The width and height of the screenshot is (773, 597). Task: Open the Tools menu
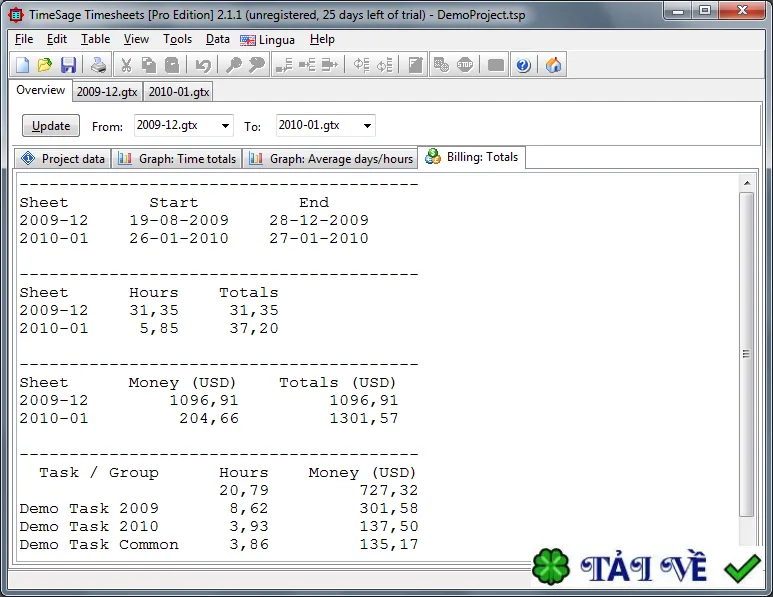pyautogui.click(x=177, y=39)
